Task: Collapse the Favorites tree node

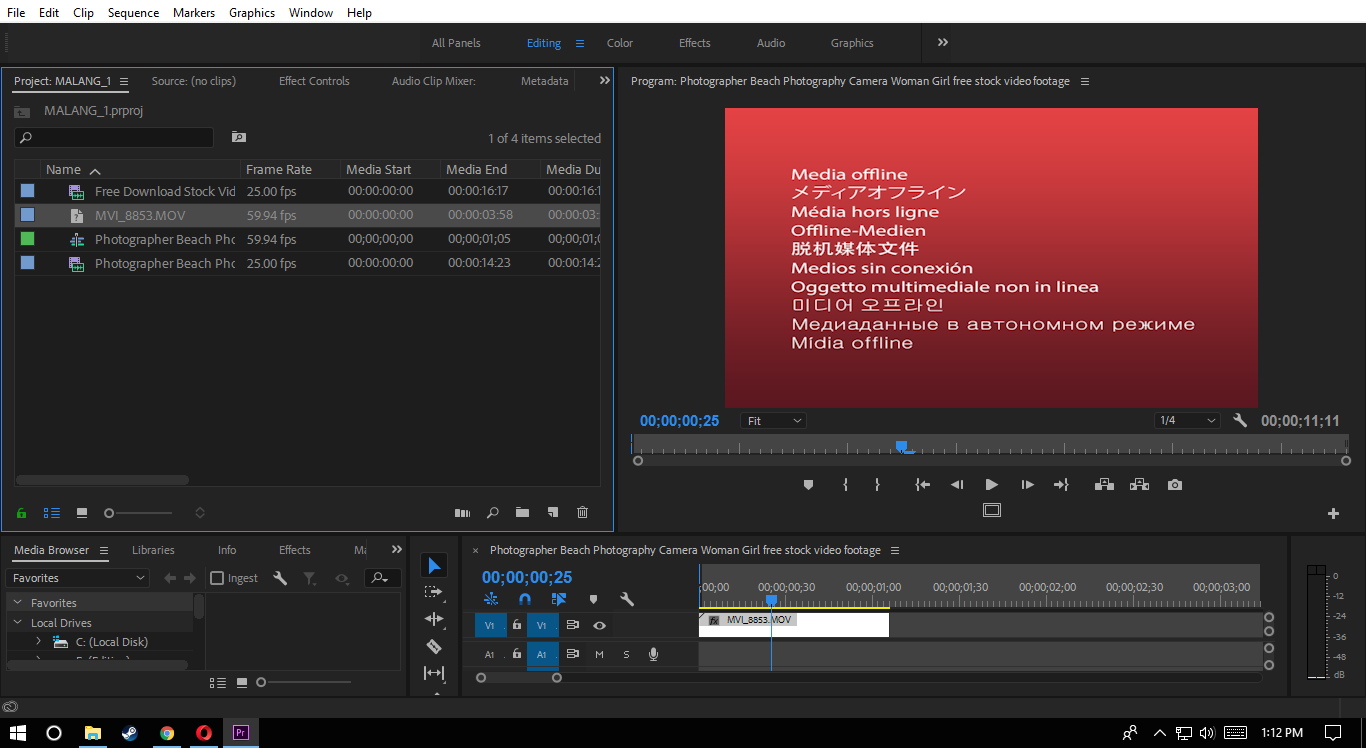Action: click(18, 603)
